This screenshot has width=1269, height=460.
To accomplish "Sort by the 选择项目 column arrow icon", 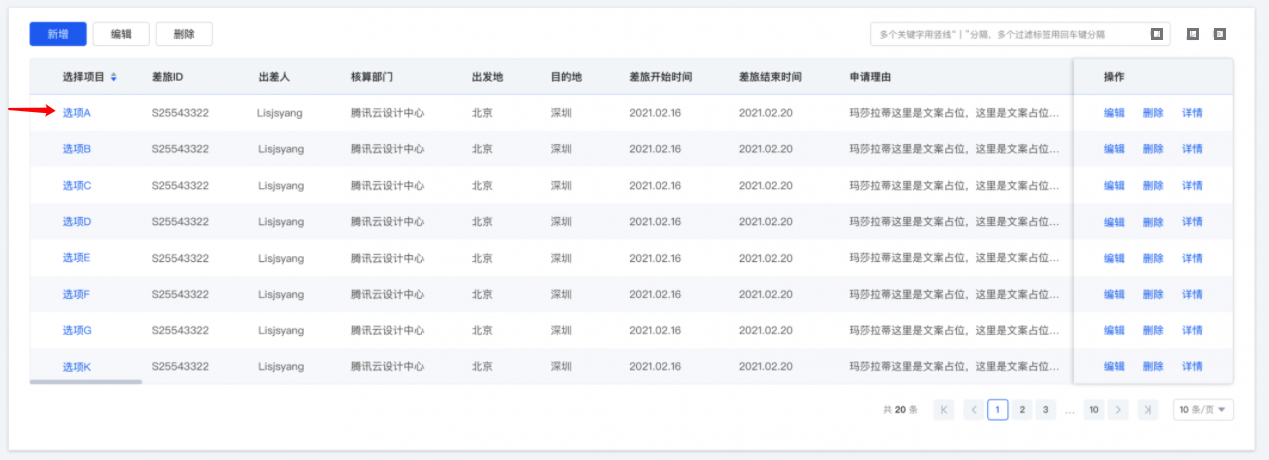I will click(113, 77).
